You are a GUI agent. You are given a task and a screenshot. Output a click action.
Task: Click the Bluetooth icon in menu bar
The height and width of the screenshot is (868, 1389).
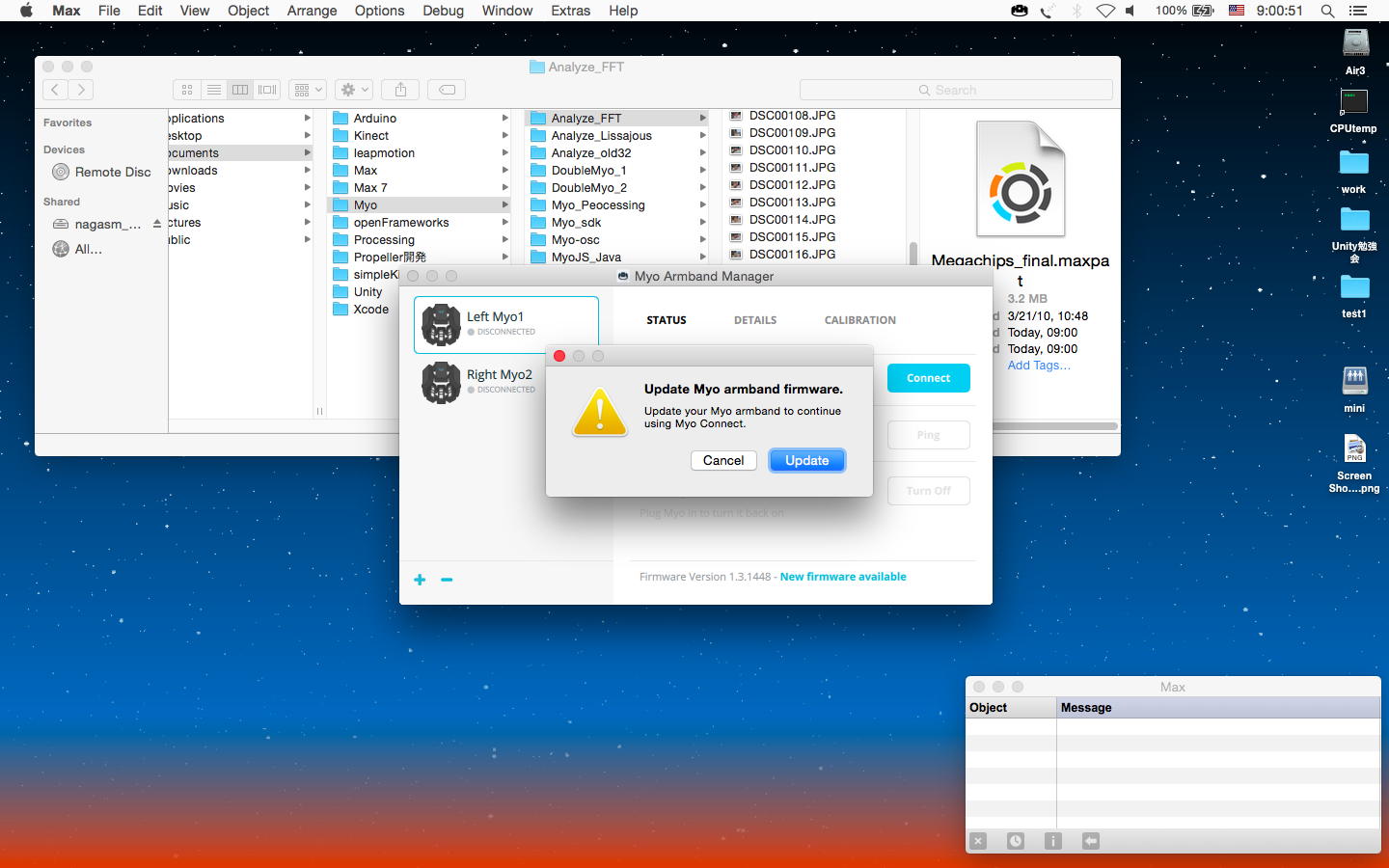point(1077,11)
